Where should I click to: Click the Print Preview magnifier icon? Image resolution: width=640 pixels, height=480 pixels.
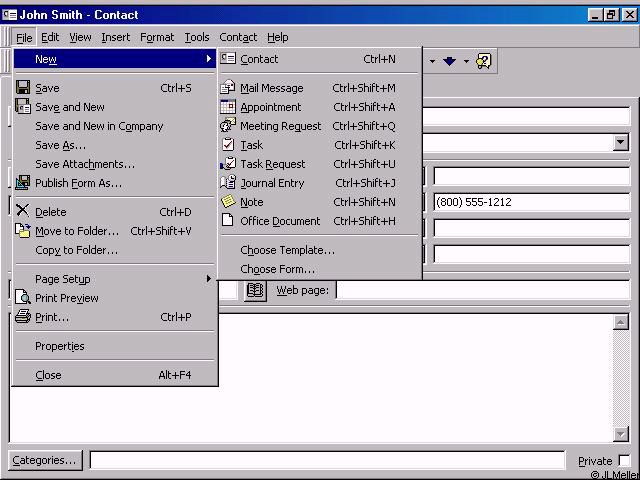(x=23, y=297)
